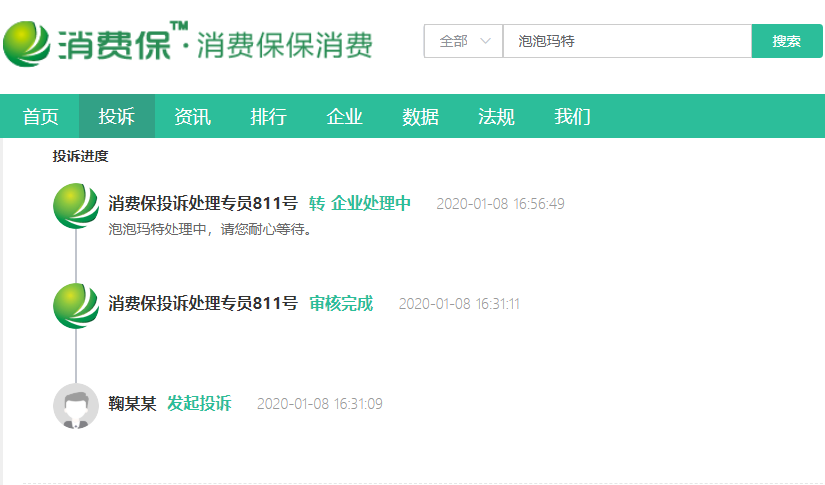Go to the 首页 nav tab

point(40,116)
